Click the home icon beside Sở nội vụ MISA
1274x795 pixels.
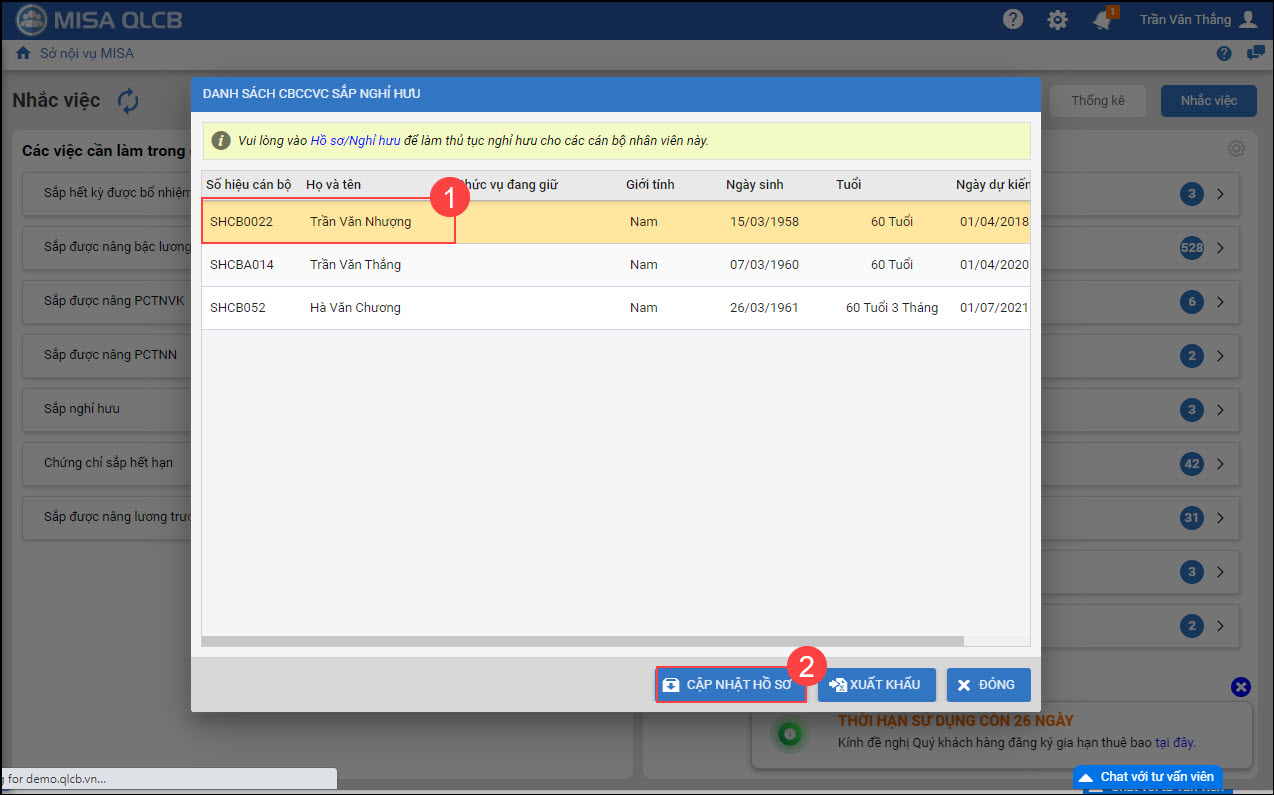click(23, 54)
